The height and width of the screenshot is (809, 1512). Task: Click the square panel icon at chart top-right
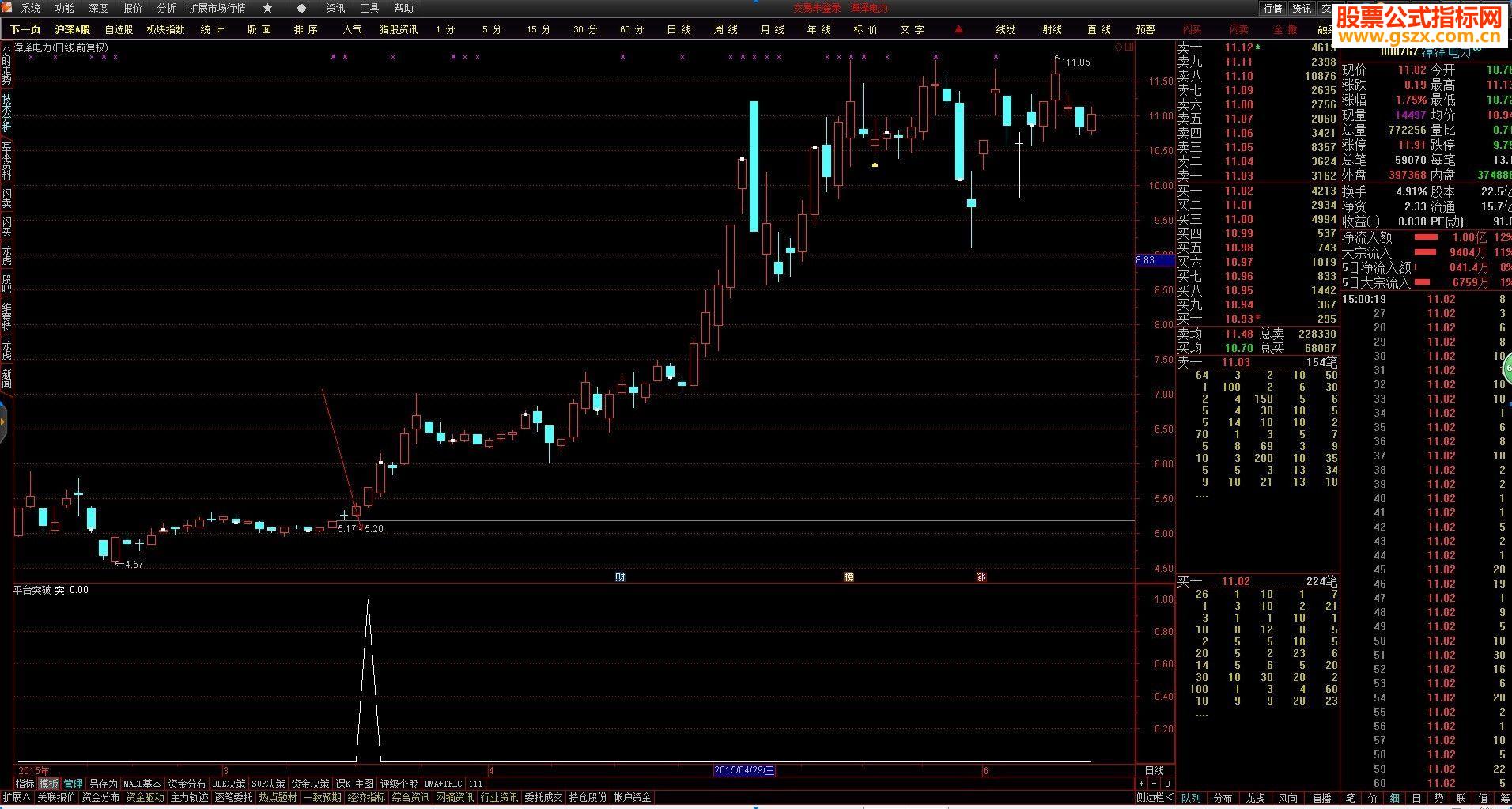coord(1129,47)
